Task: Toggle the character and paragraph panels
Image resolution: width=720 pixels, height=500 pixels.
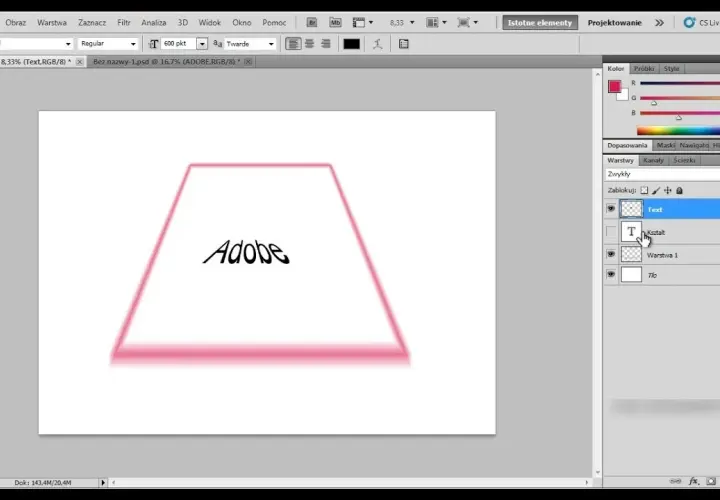Action: (404, 44)
